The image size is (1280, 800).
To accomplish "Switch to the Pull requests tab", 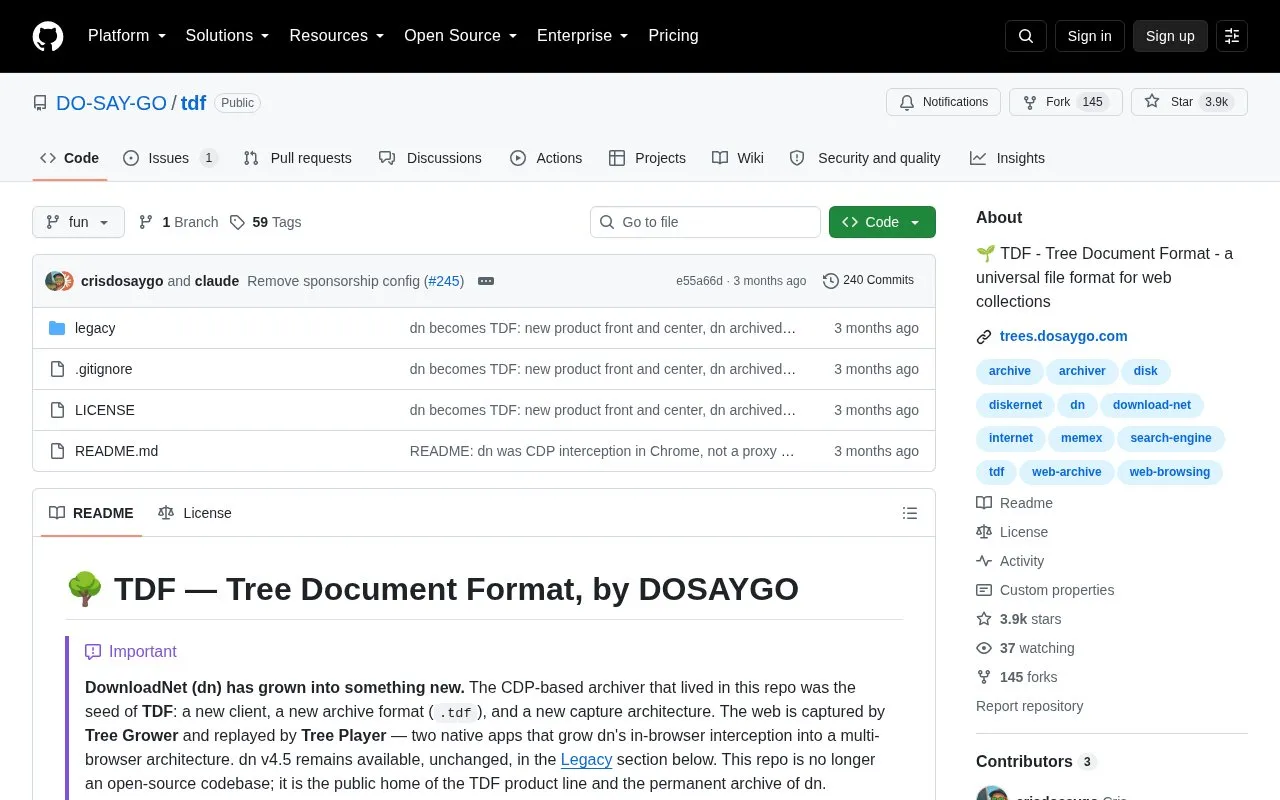I will (x=297, y=158).
